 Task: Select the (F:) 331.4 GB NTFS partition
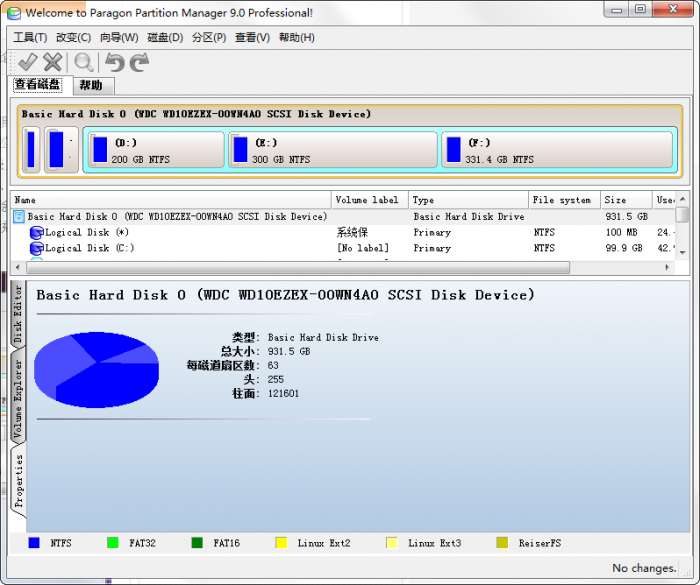[x=557, y=150]
